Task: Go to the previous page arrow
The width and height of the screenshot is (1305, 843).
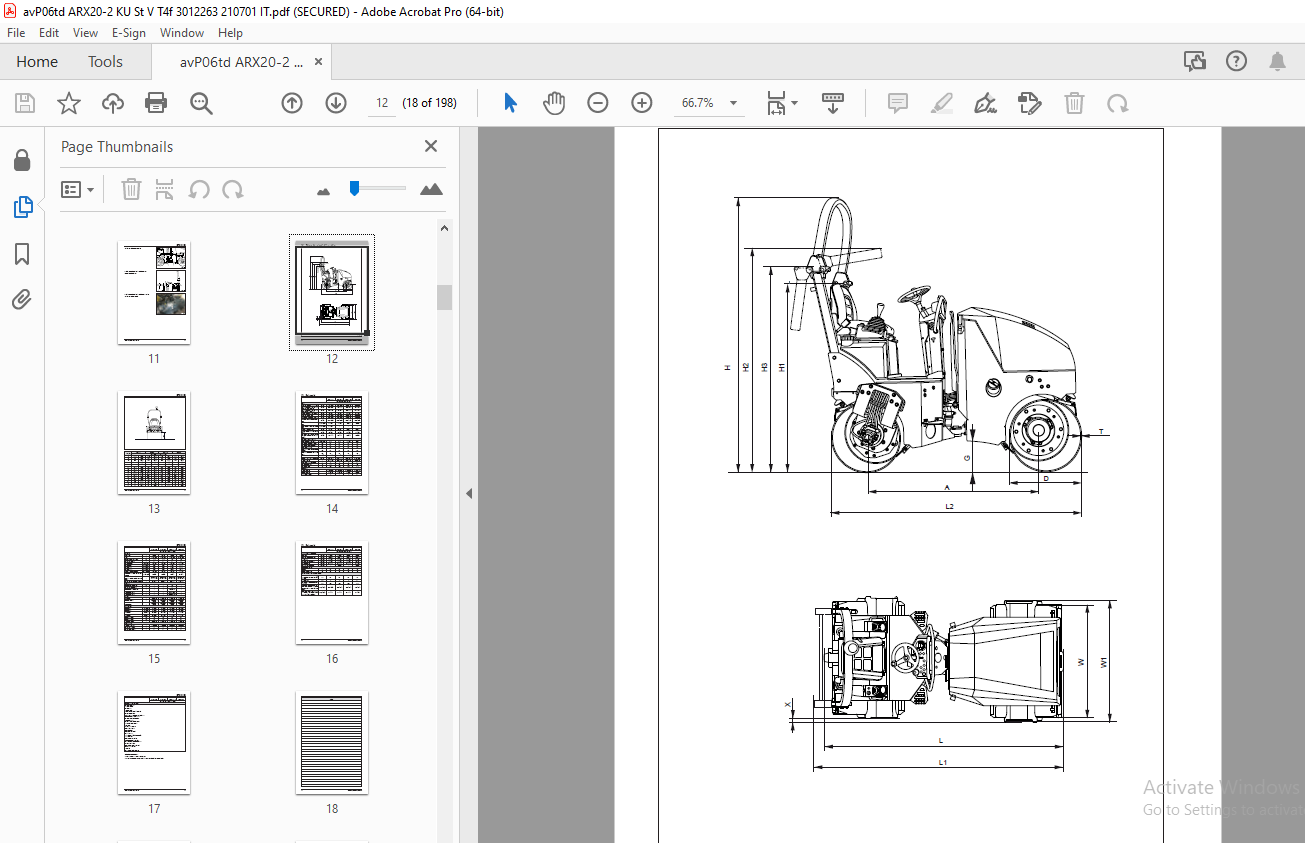Action: (292, 103)
